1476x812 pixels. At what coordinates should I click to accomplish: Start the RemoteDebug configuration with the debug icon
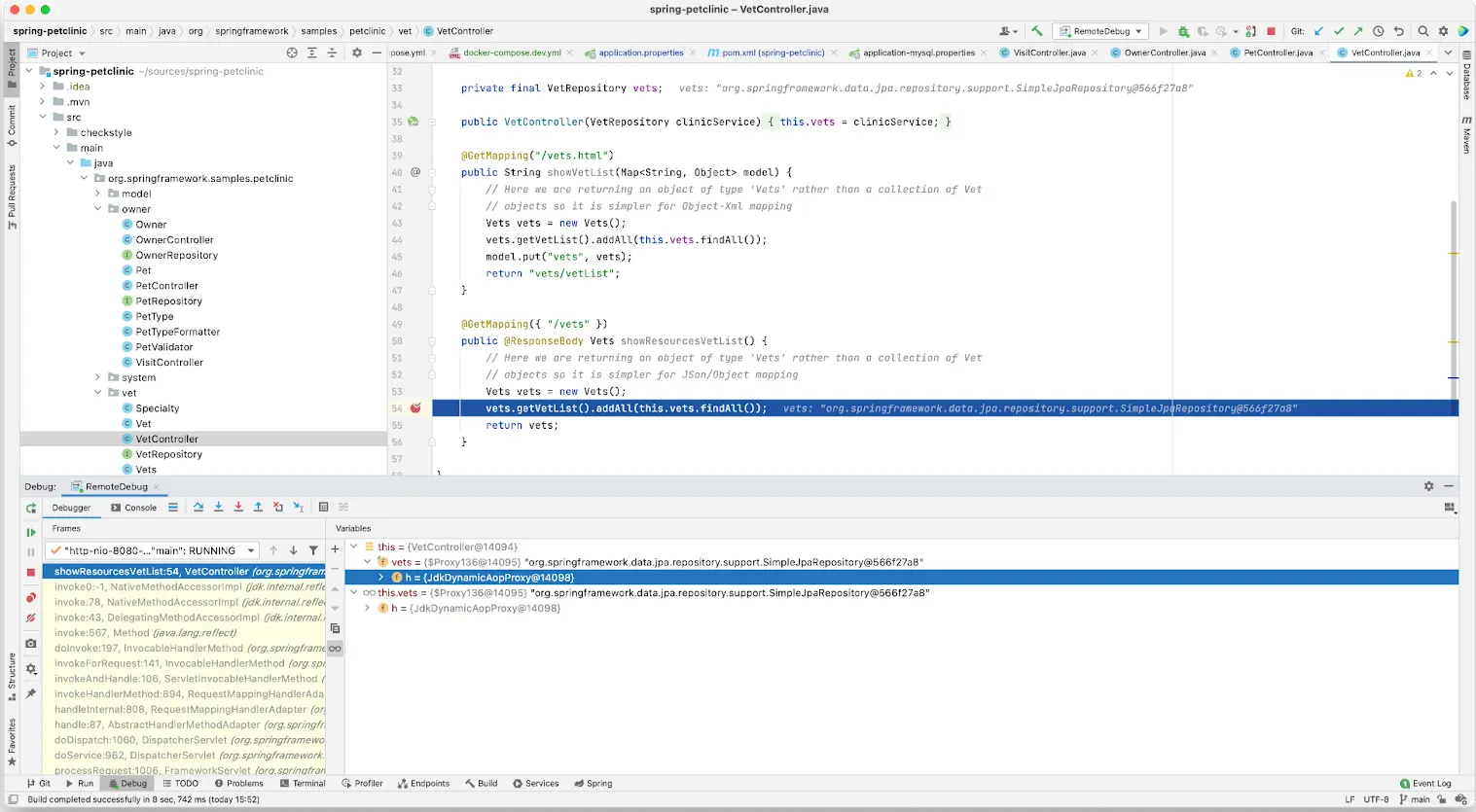pos(1183,30)
